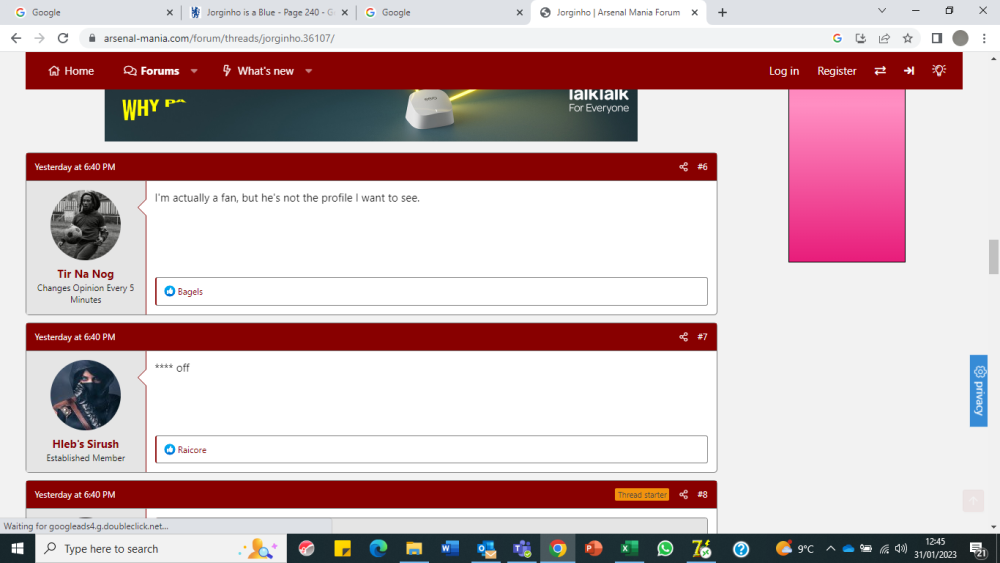Open post number #6 permalink
Image resolution: width=1000 pixels, height=563 pixels.
[702, 167]
